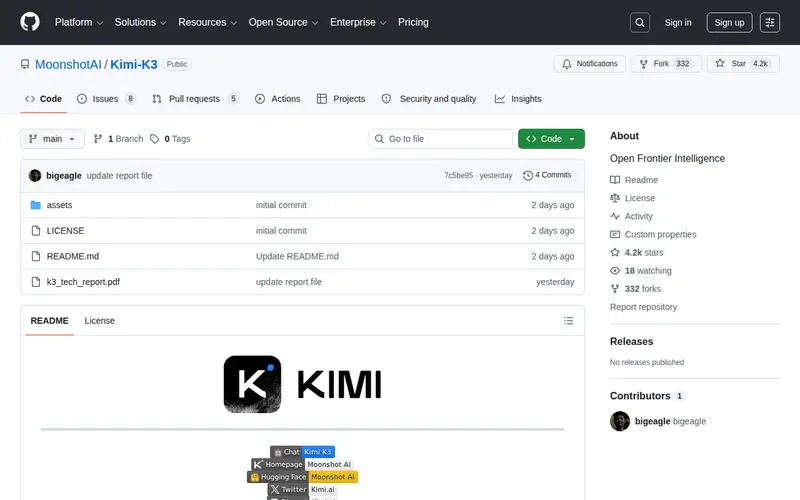Open the search magnifier in the header

click(x=640, y=22)
